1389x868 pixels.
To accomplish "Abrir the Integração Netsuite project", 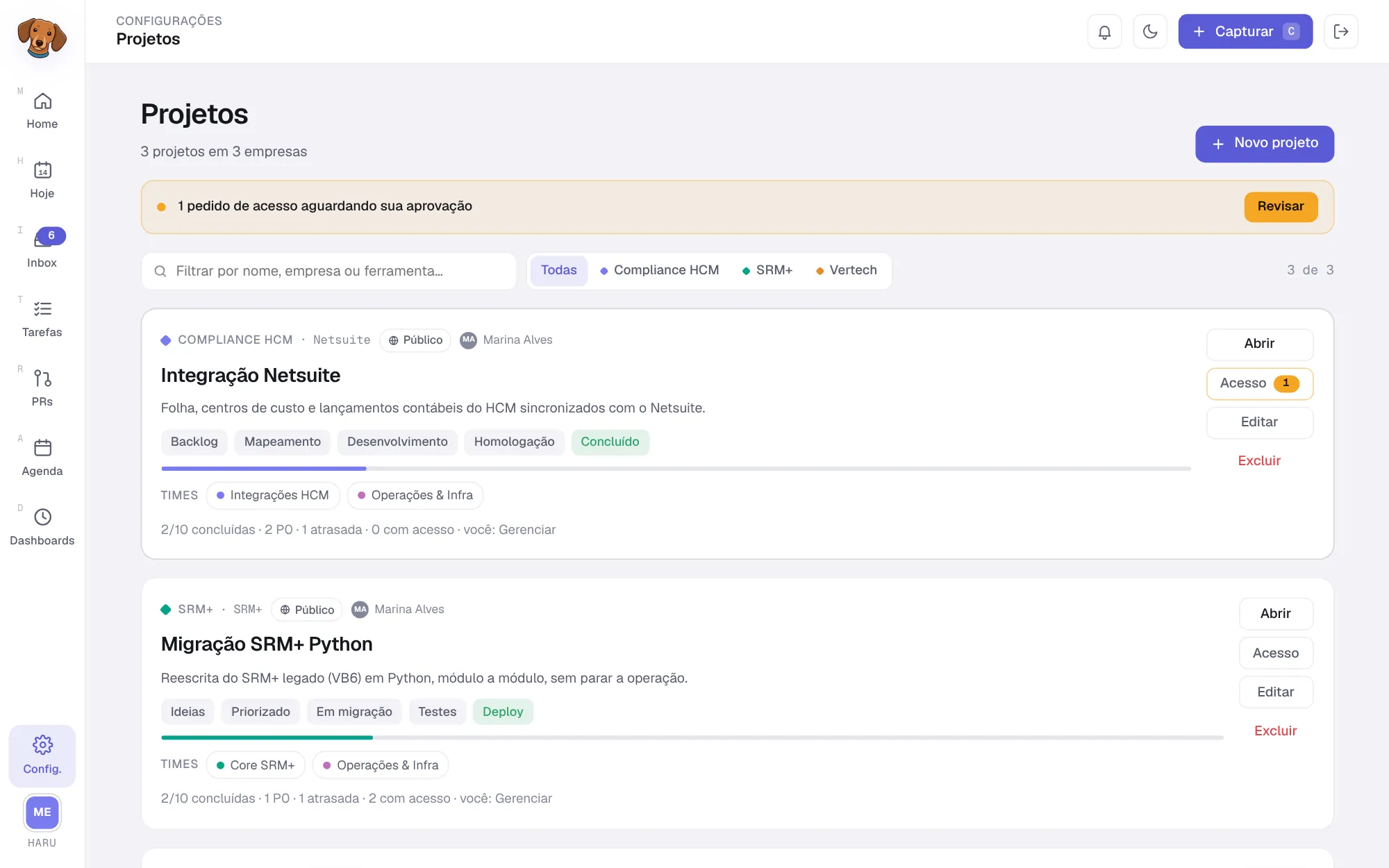I will (1259, 344).
